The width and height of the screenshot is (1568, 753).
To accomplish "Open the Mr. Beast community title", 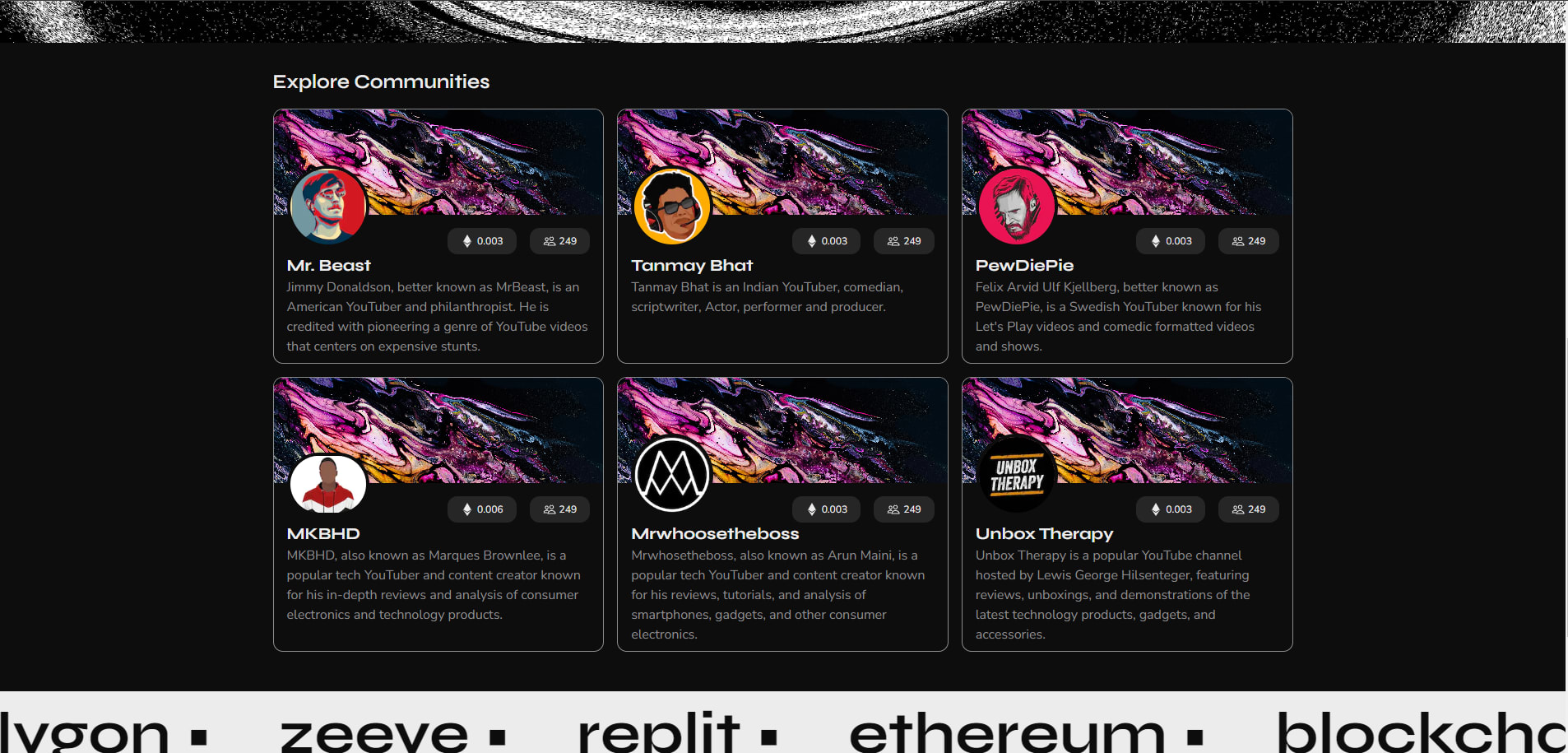I will 329,265.
